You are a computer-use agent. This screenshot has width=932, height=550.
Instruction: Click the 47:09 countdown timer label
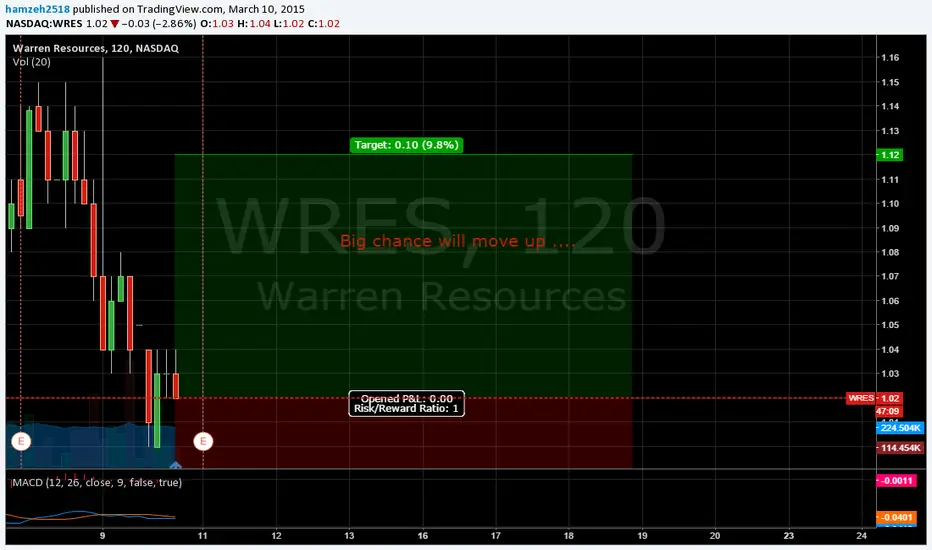[x=888, y=411]
